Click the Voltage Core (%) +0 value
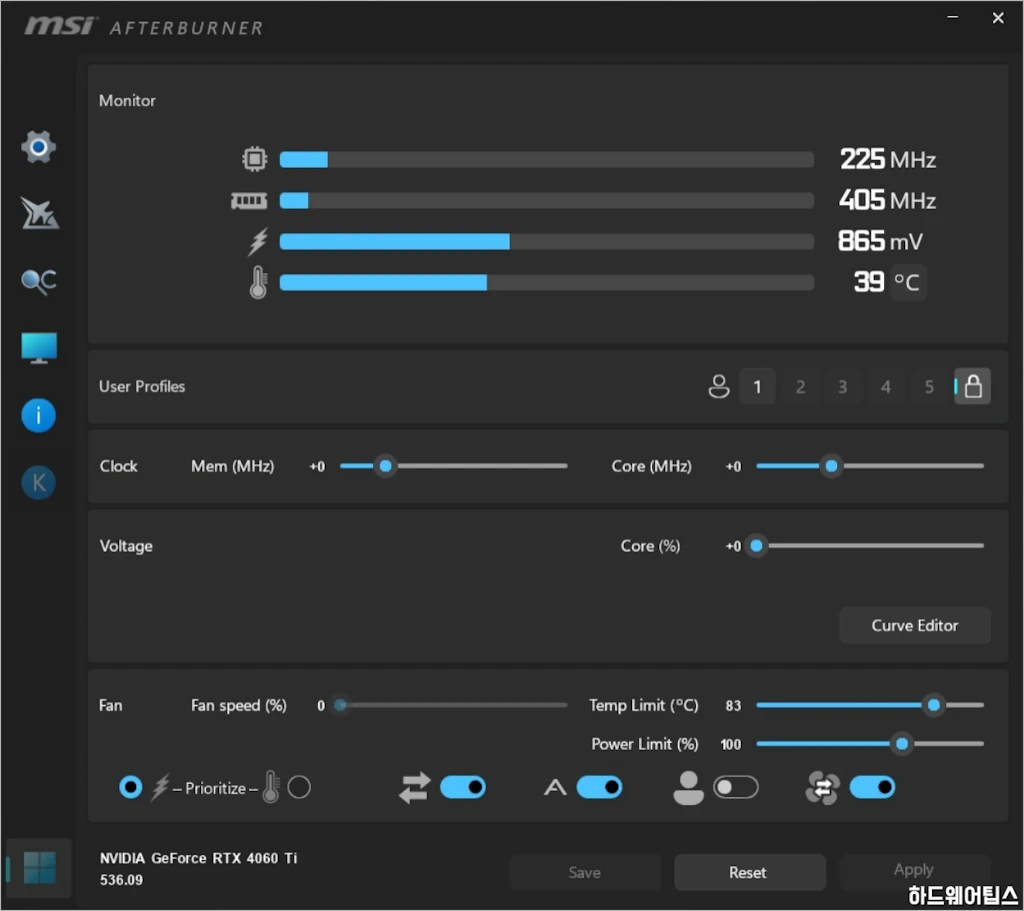Image resolution: width=1024 pixels, height=911 pixels. [733, 546]
